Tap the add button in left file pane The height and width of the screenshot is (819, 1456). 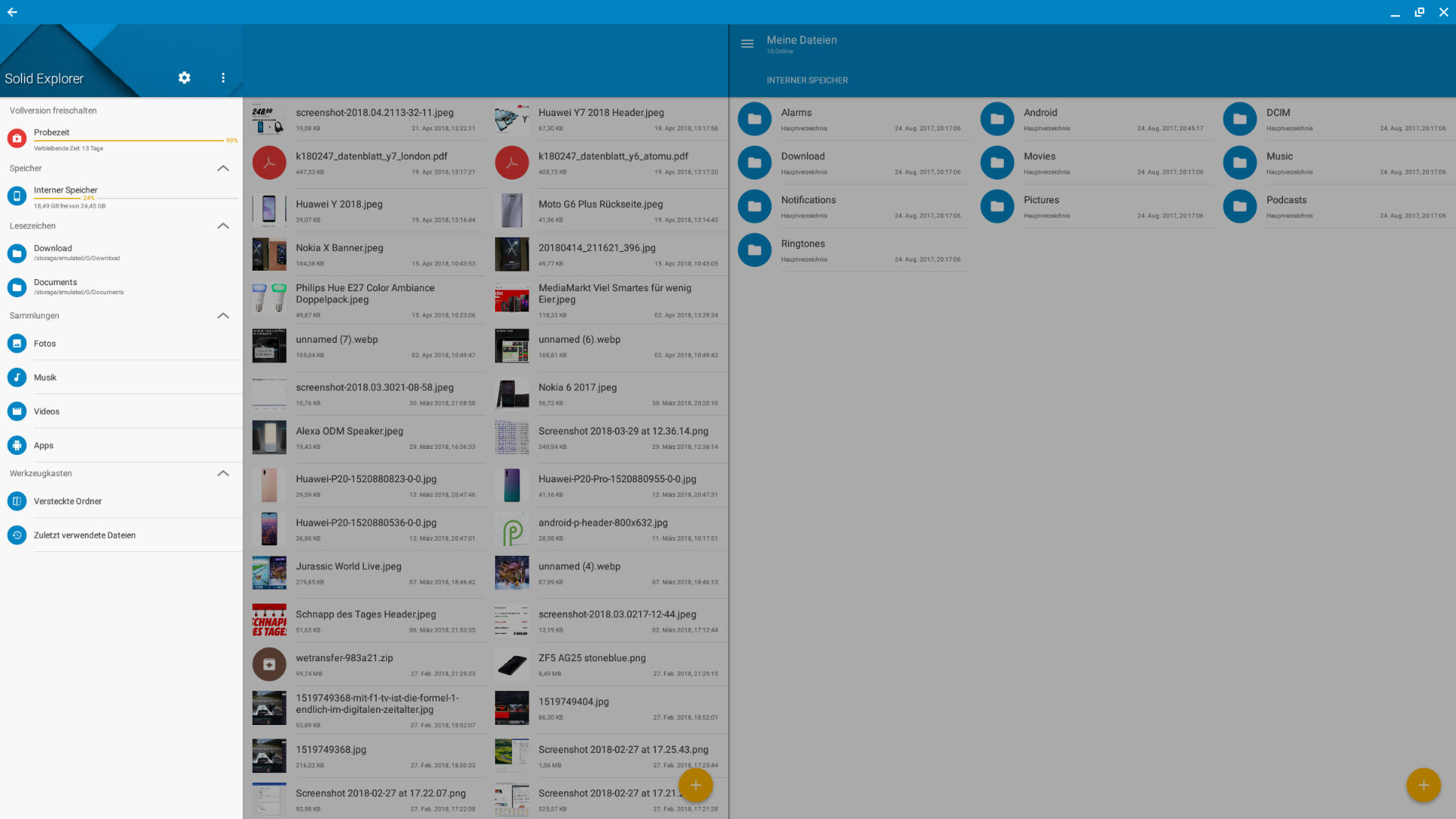pos(695,786)
